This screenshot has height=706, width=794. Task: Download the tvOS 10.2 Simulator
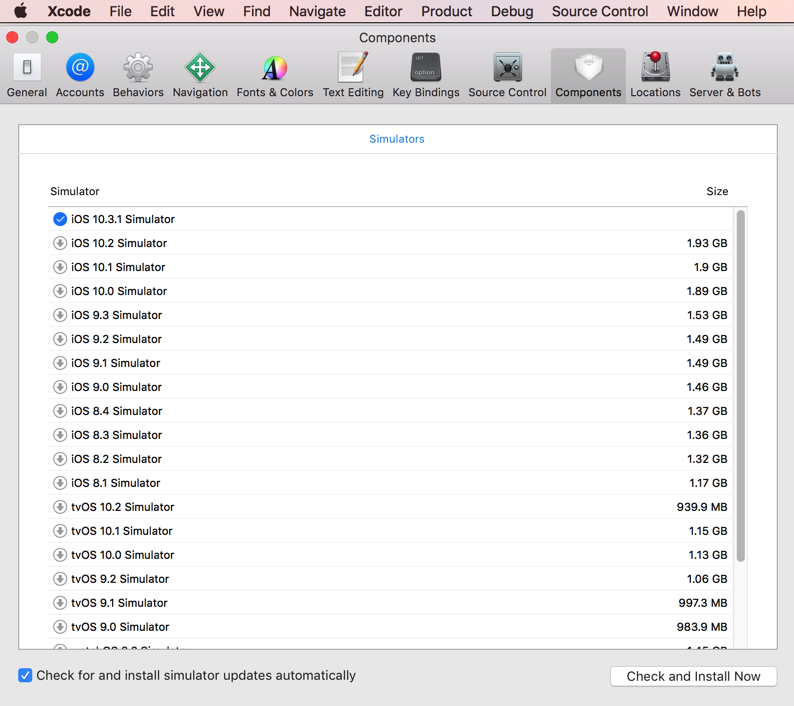click(x=60, y=507)
